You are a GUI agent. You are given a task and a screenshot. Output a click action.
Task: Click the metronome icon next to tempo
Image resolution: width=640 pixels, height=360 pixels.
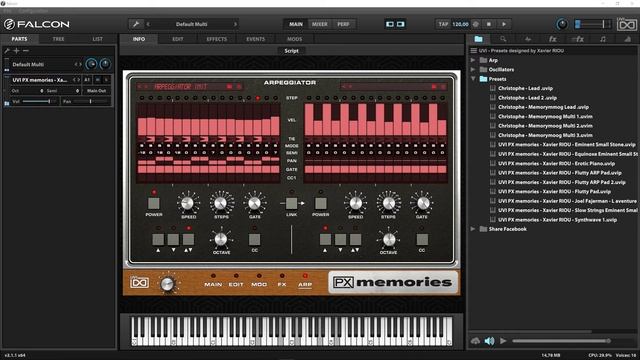click(476, 24)
